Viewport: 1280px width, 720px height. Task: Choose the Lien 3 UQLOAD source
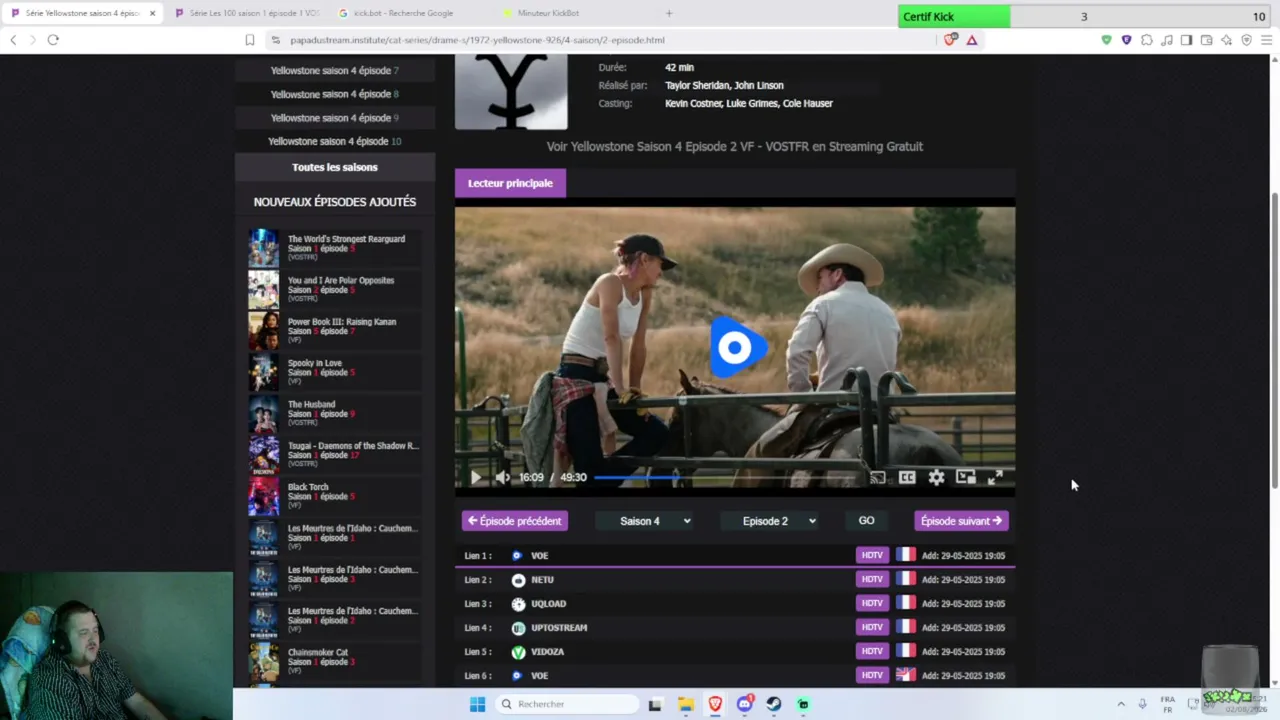tap(735, 604)
